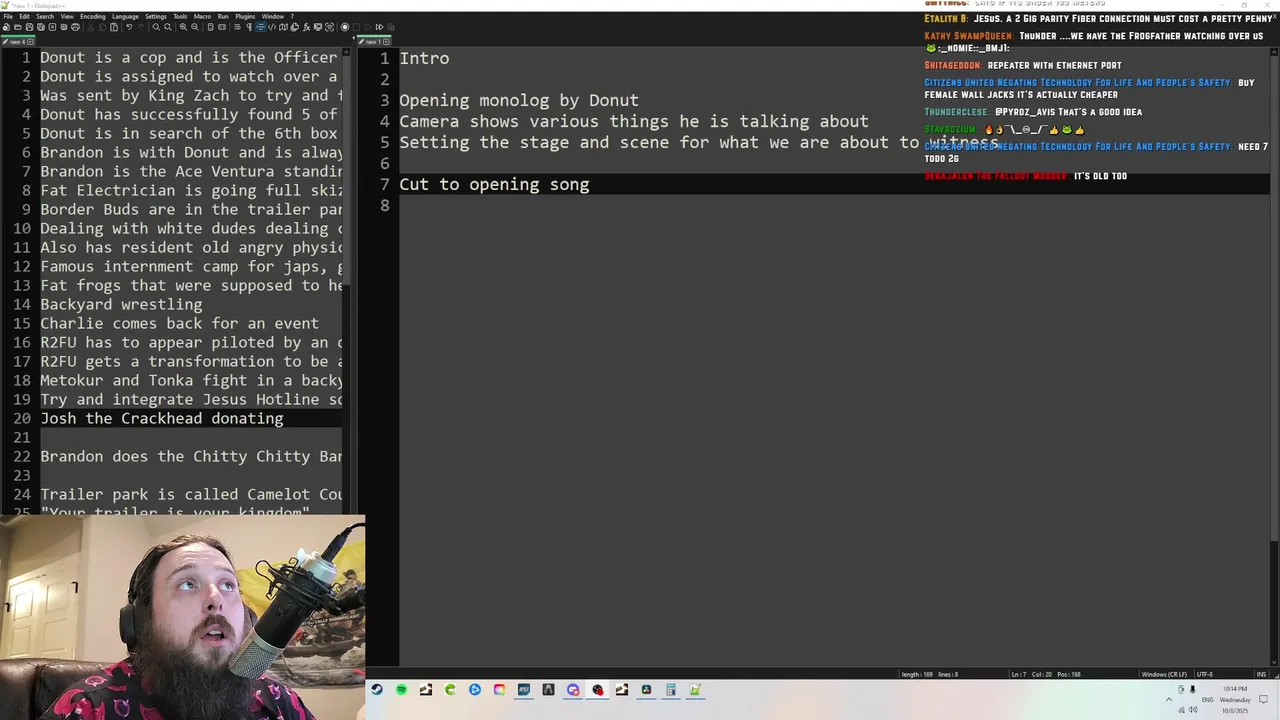Click the Close document toolbar icon
The height and width of the screenshot is (720, 1280).
click(52, 27)
